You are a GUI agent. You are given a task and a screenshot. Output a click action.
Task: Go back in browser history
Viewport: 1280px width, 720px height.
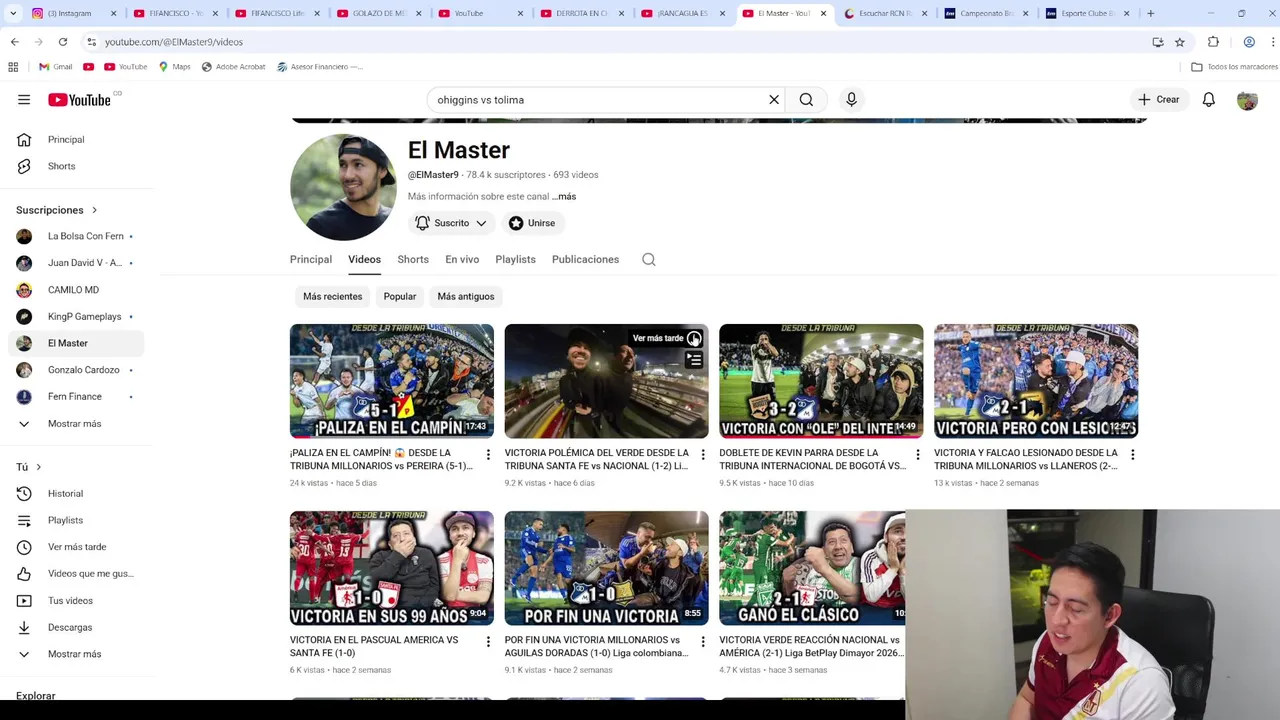click(15, 42)
